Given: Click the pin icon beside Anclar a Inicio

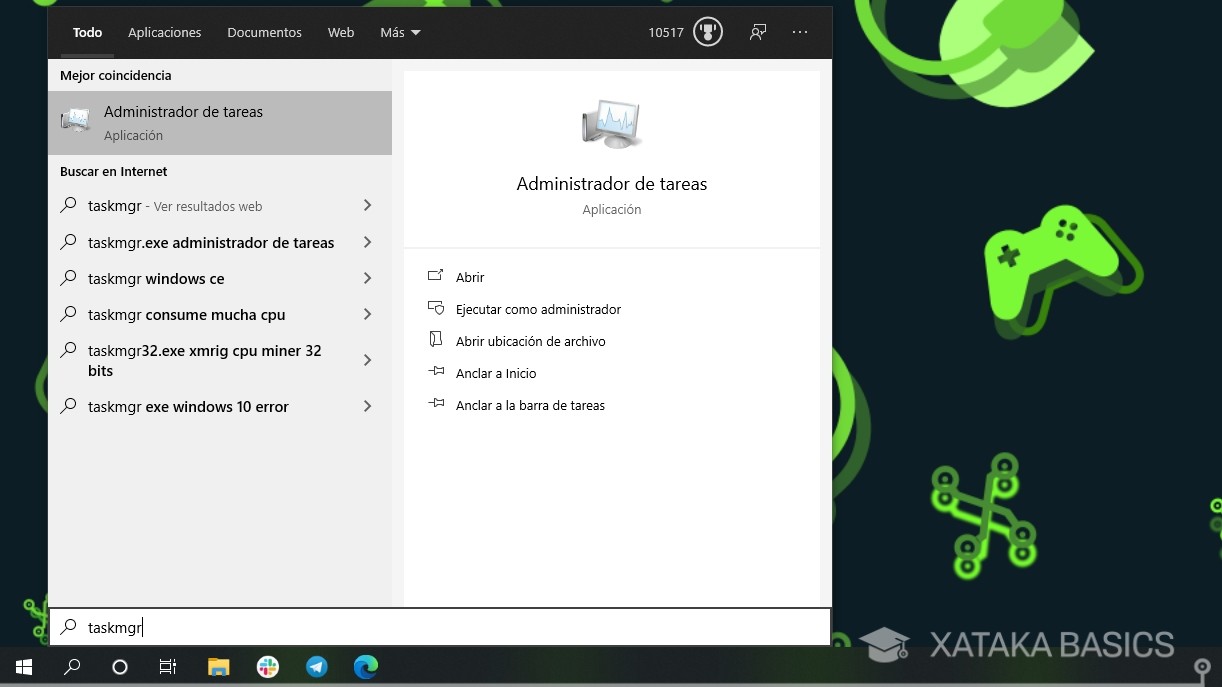Looking at the screenshot, I should (x=436, y=372).
